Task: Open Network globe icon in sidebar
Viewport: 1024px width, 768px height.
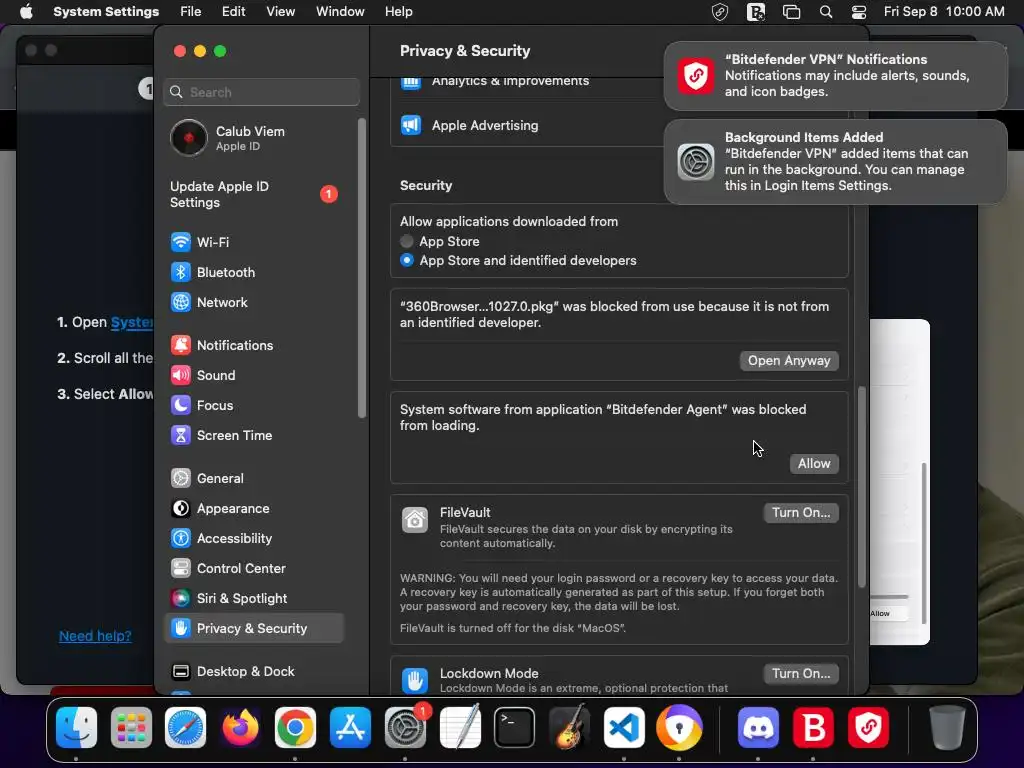Action: click(x=181, y=302)
